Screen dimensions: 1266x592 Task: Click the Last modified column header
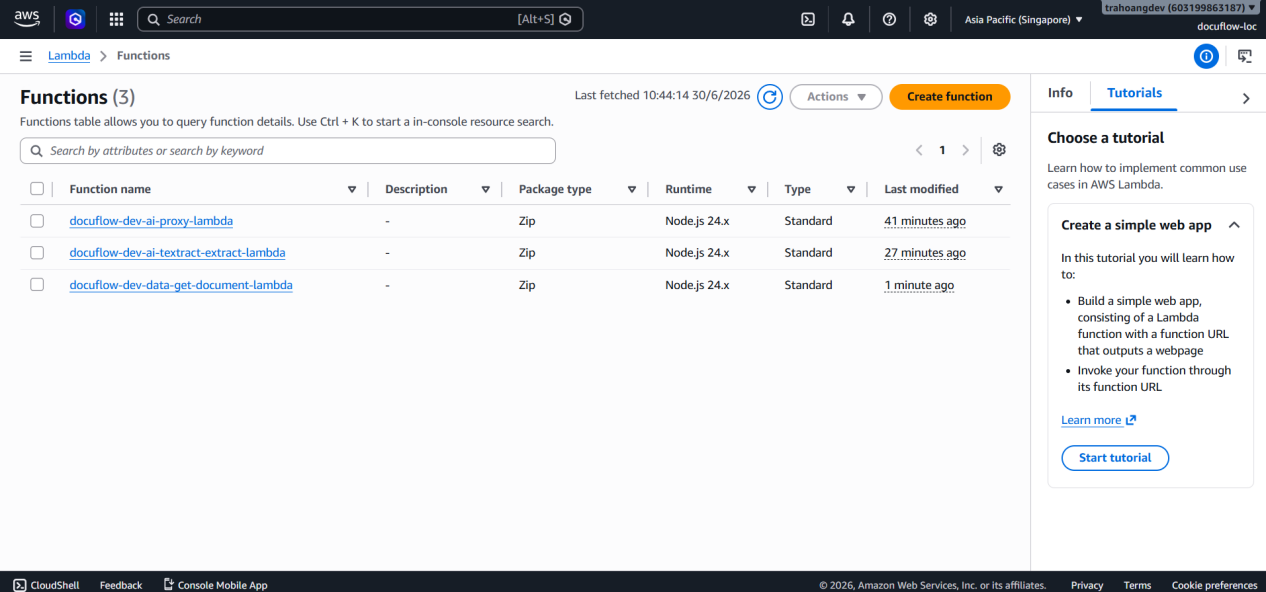(921, 189)
